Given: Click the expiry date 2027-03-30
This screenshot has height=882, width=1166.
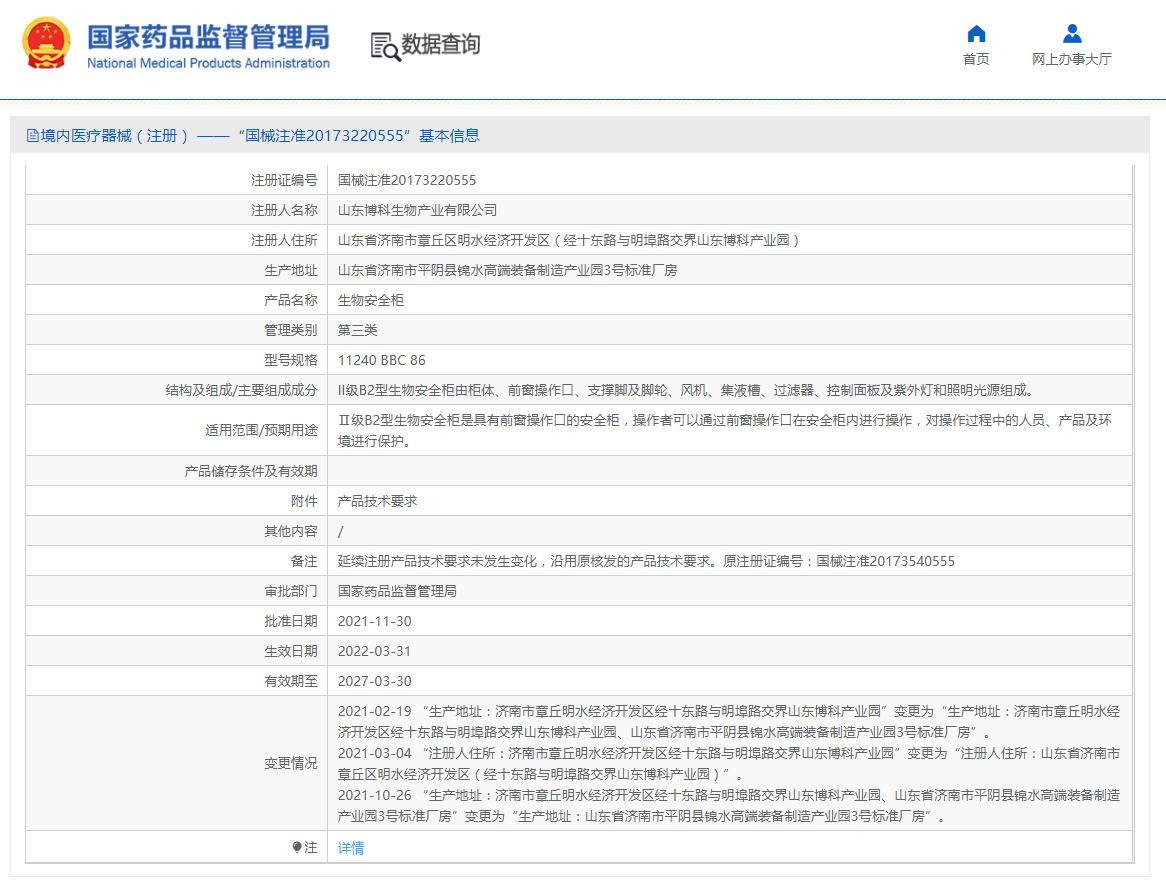Looking at the screenshot, I should tap(374, 681).
